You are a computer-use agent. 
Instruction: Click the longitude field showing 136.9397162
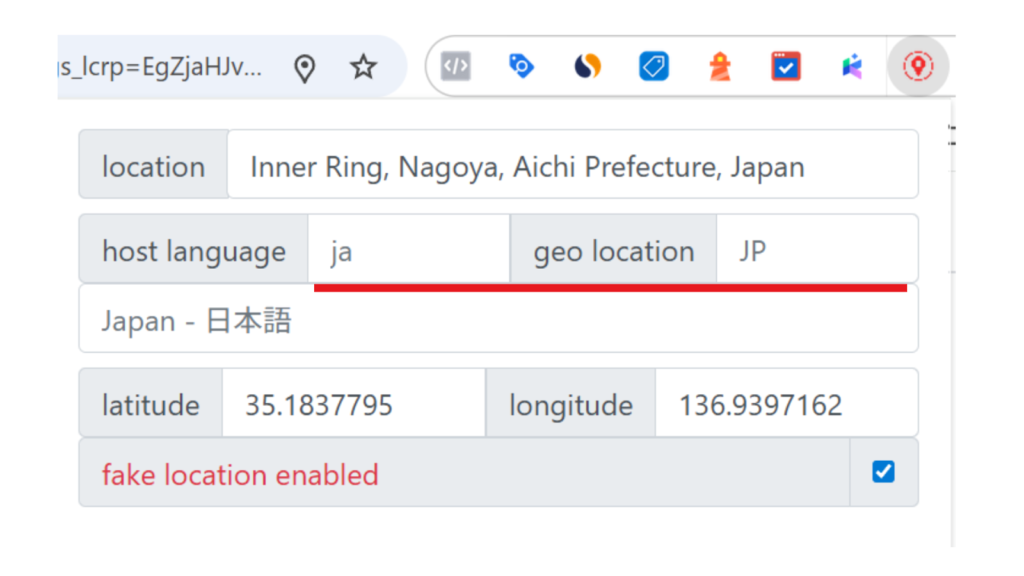pyautogui.click(x=785, y=404)
